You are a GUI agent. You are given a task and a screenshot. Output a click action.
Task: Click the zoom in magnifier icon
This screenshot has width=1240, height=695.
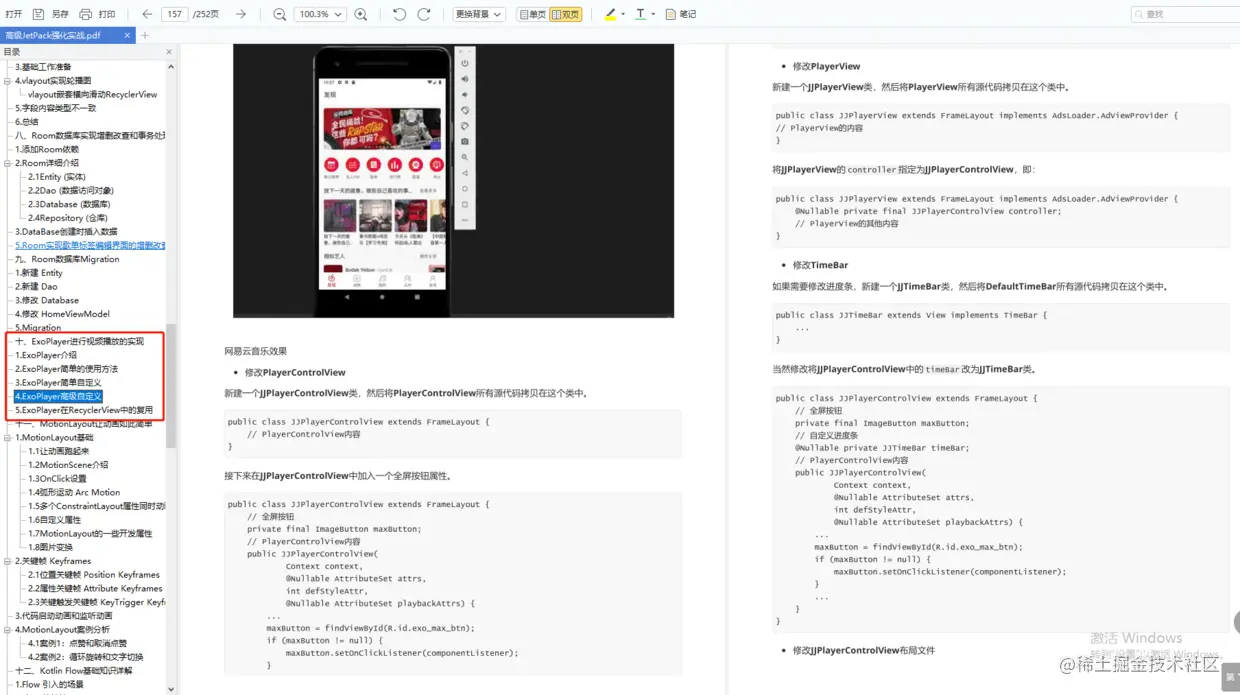click(x=360, y=14)
